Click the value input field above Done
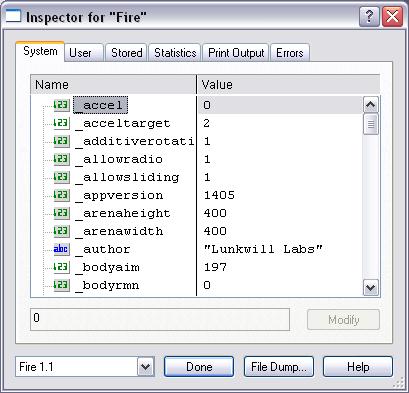This screenshot has height=393, width=409. [160, 319]
